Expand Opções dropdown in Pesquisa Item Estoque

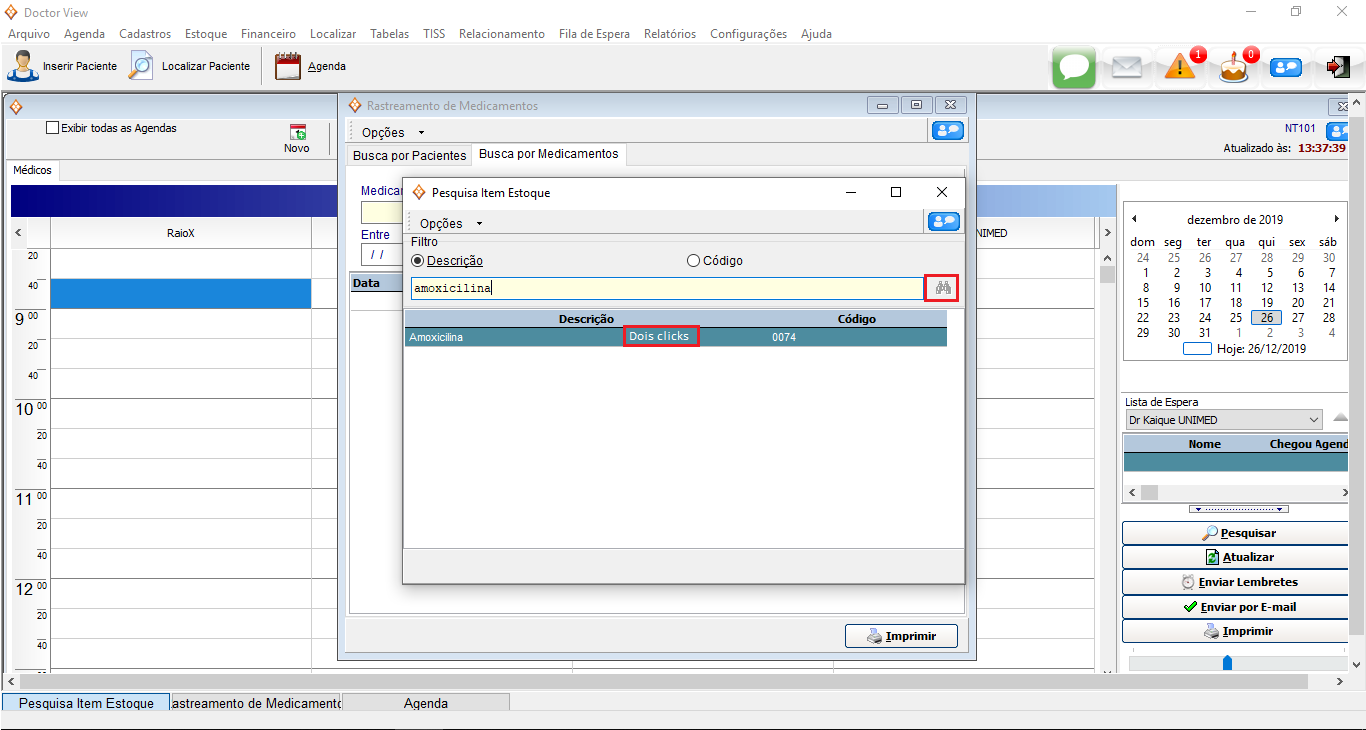[450, 223]
